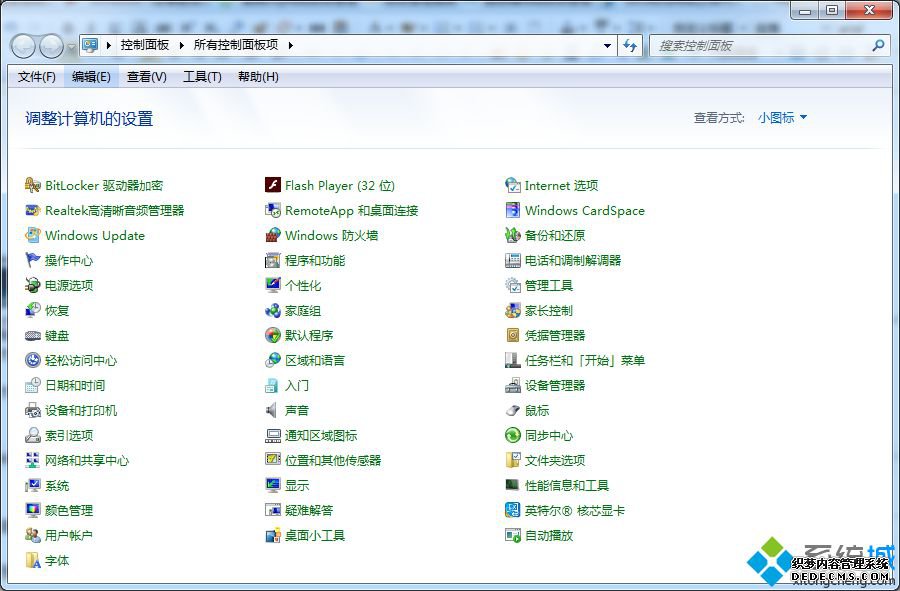Open the 疑难解答 link
The width and height of the screenshot is (900, 591).
(x=309, y=510)
